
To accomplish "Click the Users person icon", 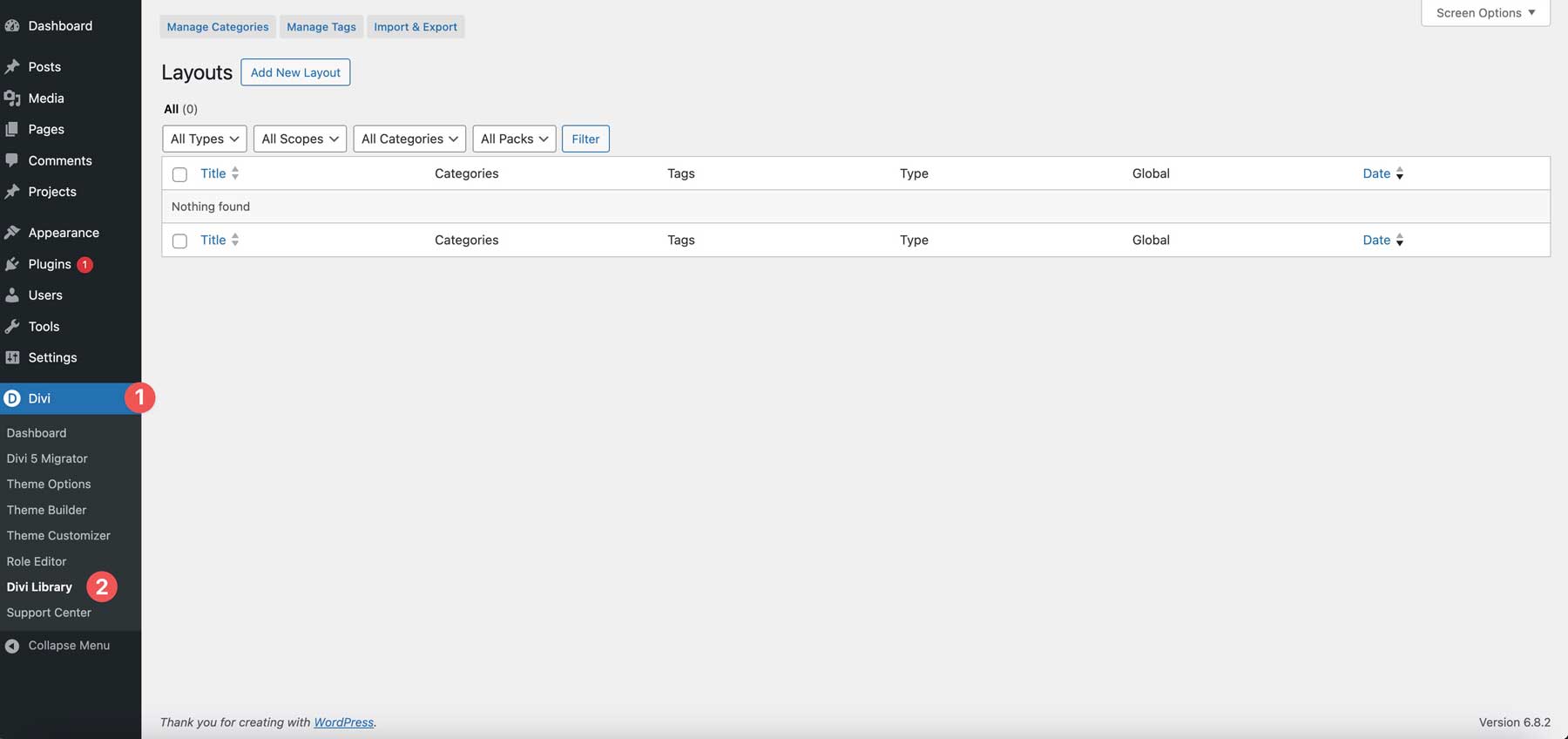I will pyautogui.click(x=12, y=295).
